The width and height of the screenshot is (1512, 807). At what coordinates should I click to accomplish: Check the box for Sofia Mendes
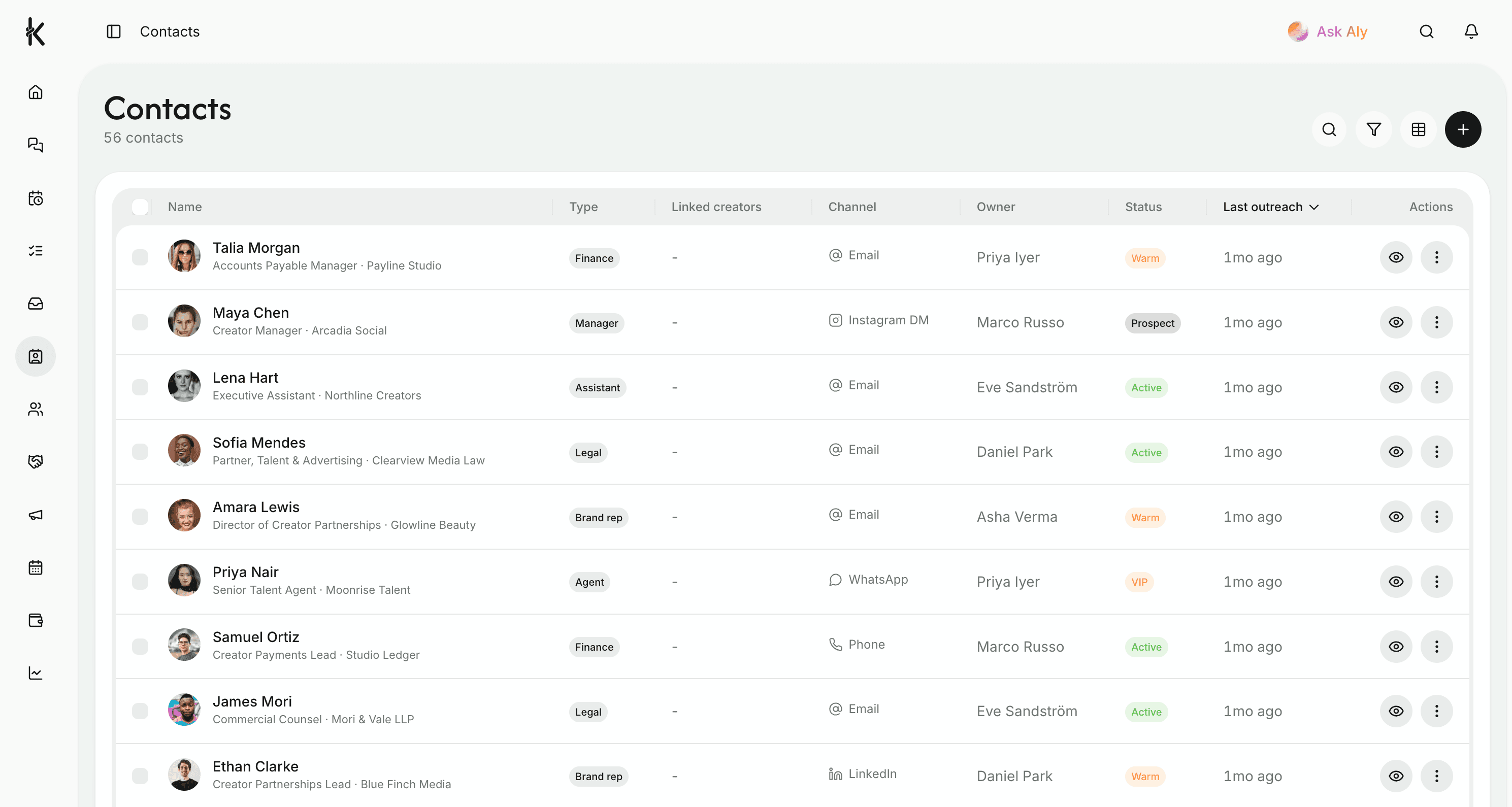[x=140, y=452]
